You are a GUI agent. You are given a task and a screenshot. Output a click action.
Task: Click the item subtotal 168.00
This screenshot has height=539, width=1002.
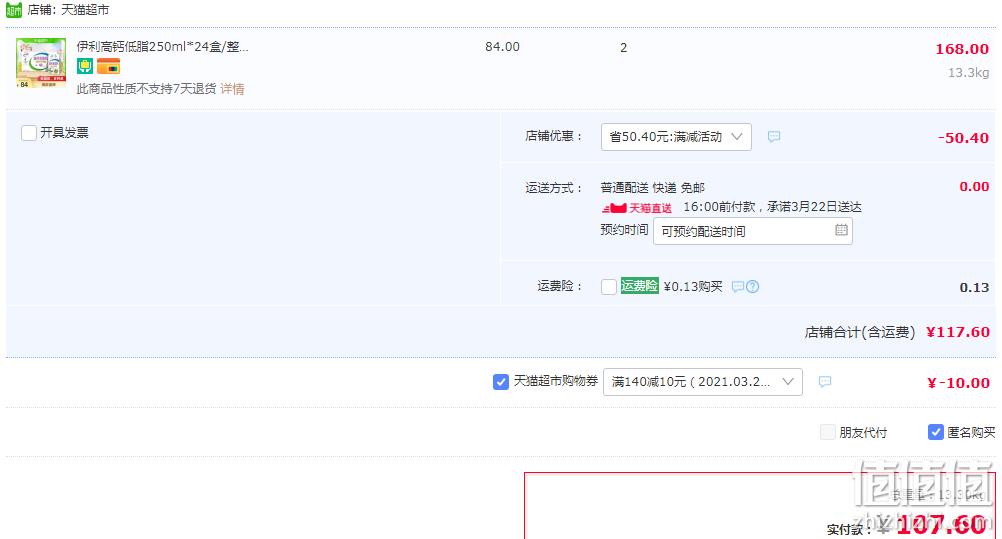tap(962, 49)
